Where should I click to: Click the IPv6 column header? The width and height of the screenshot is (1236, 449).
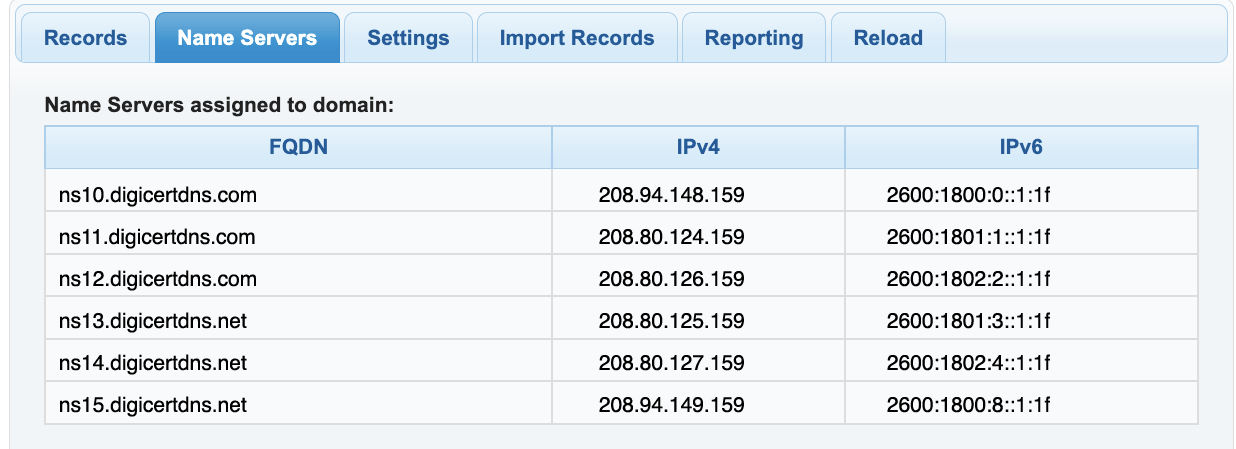pos(1021,148)
